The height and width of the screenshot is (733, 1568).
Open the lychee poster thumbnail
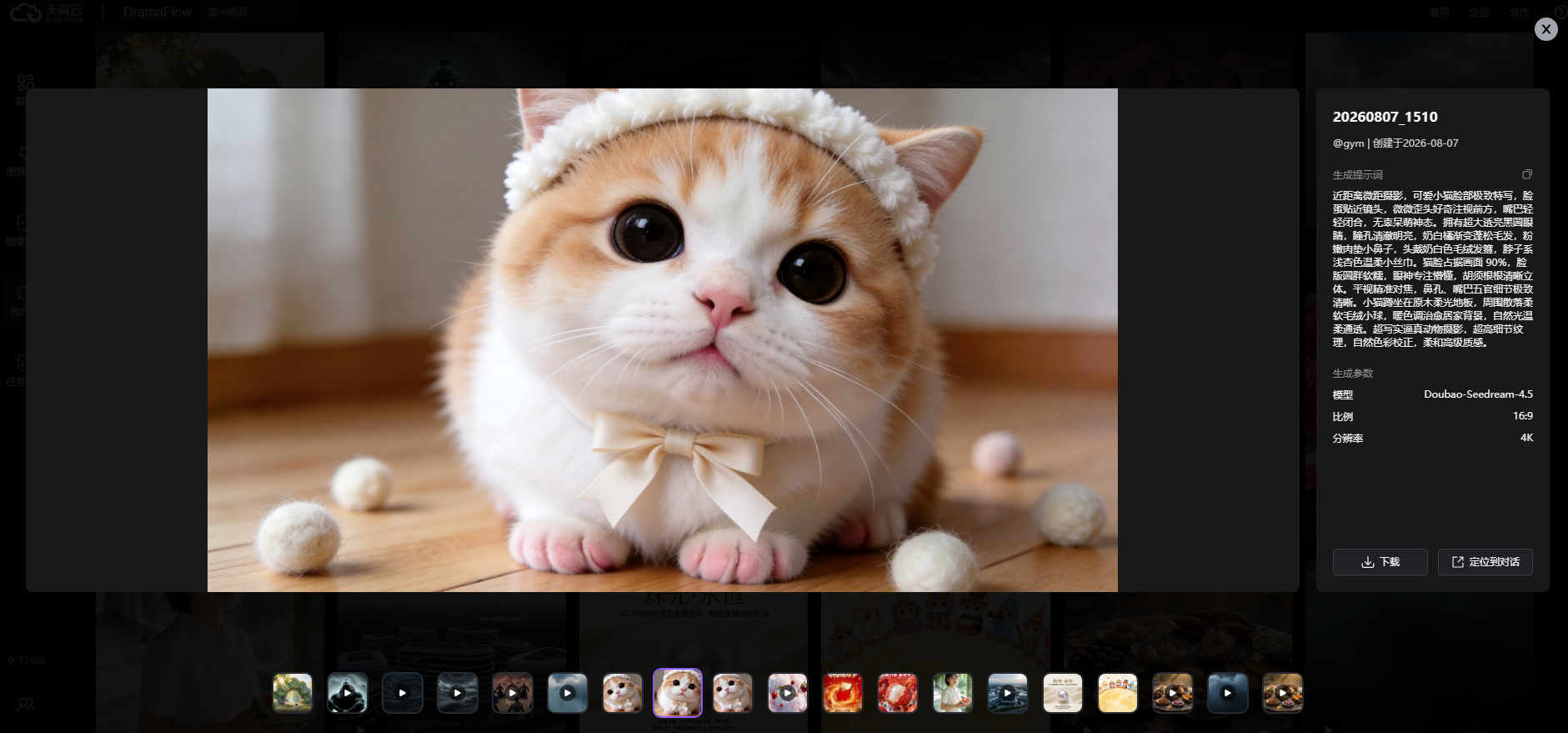click(x=898, y=693)
